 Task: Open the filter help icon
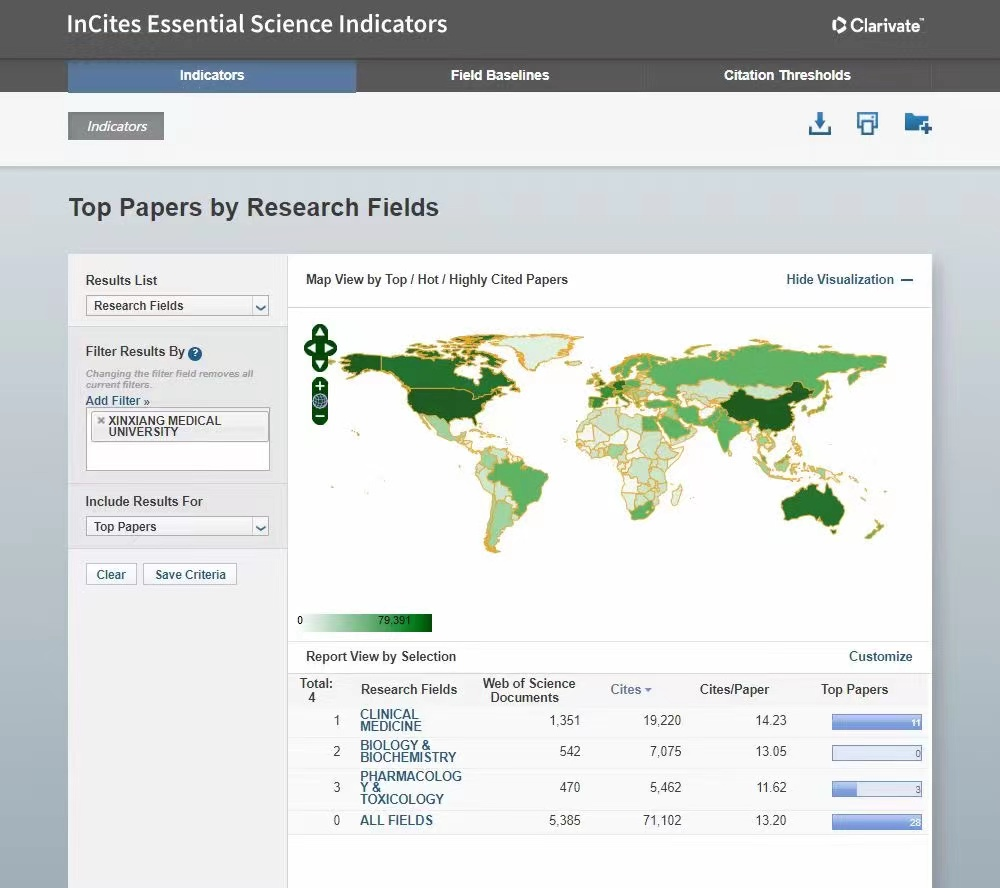point(195,353)
